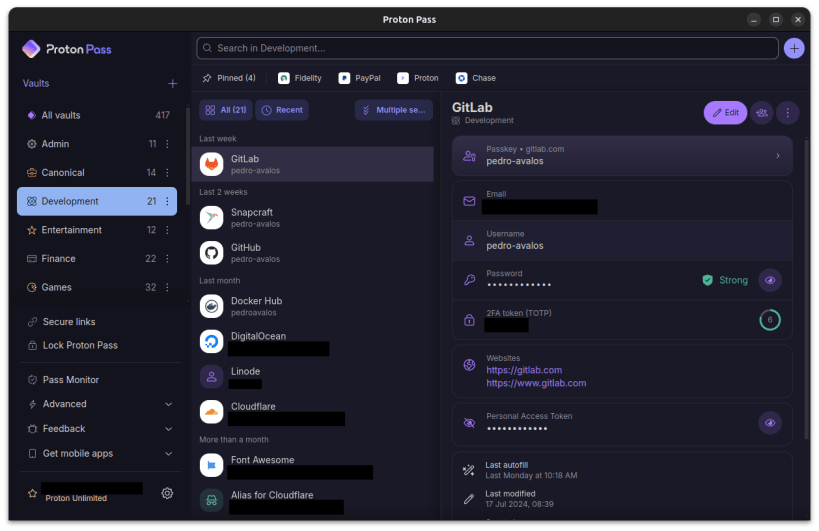The width and height of the screenshot is (819, 531).
Task: Click the email envelope icon in GitLab details
Action: point(469,201)
